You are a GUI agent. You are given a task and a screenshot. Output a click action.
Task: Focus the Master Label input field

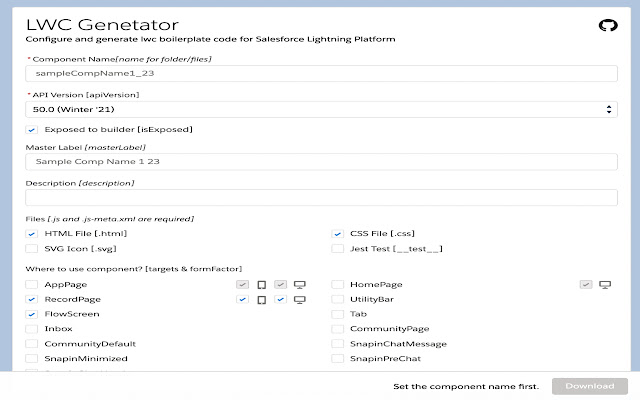point(321,162)
